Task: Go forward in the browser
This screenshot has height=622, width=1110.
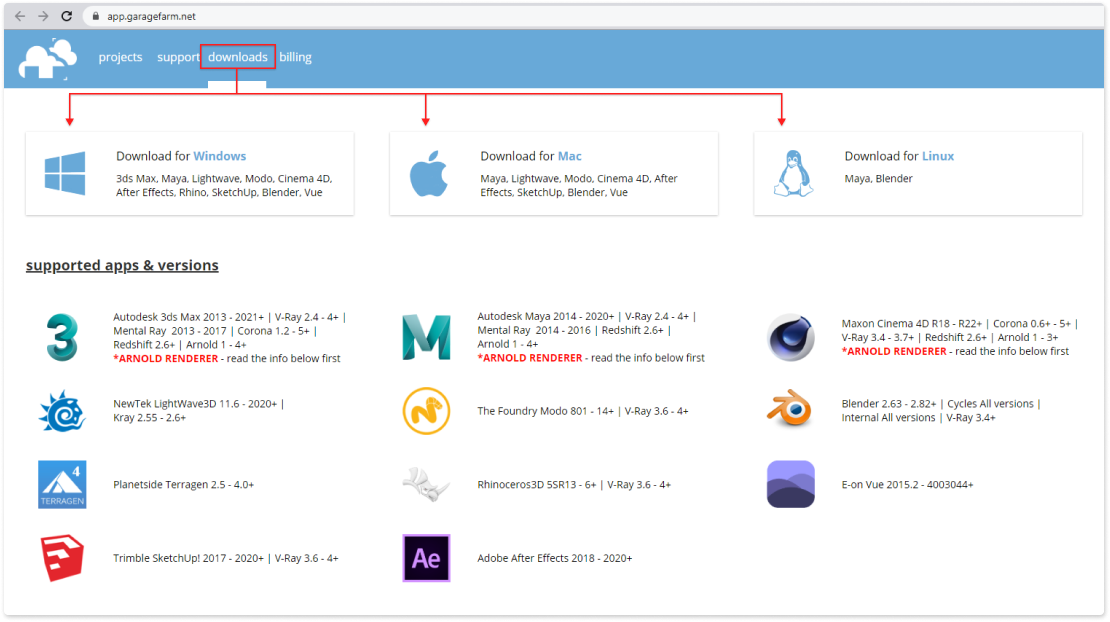Action: [43, 16]
